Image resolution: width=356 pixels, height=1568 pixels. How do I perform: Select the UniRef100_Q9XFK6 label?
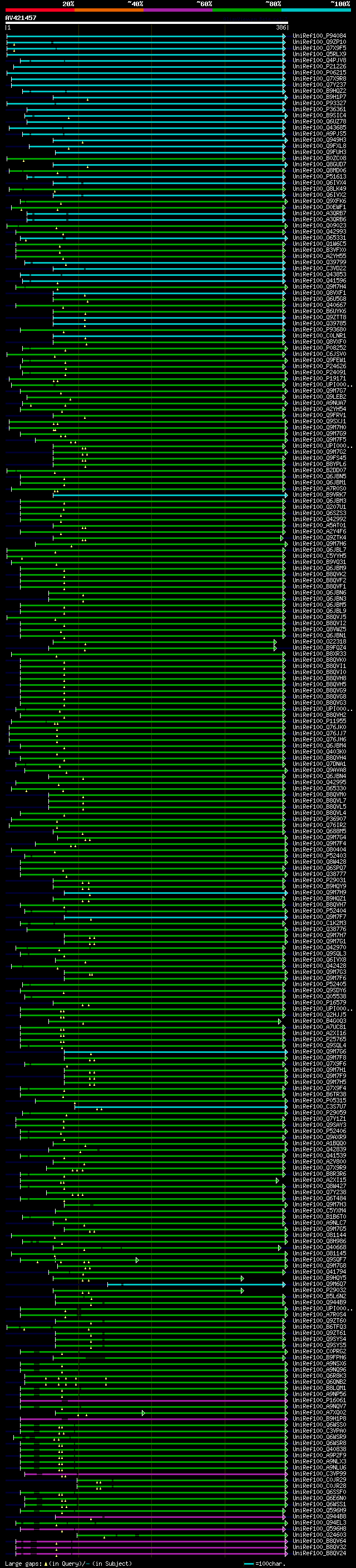pyautogui.click(x=319, y=201)
